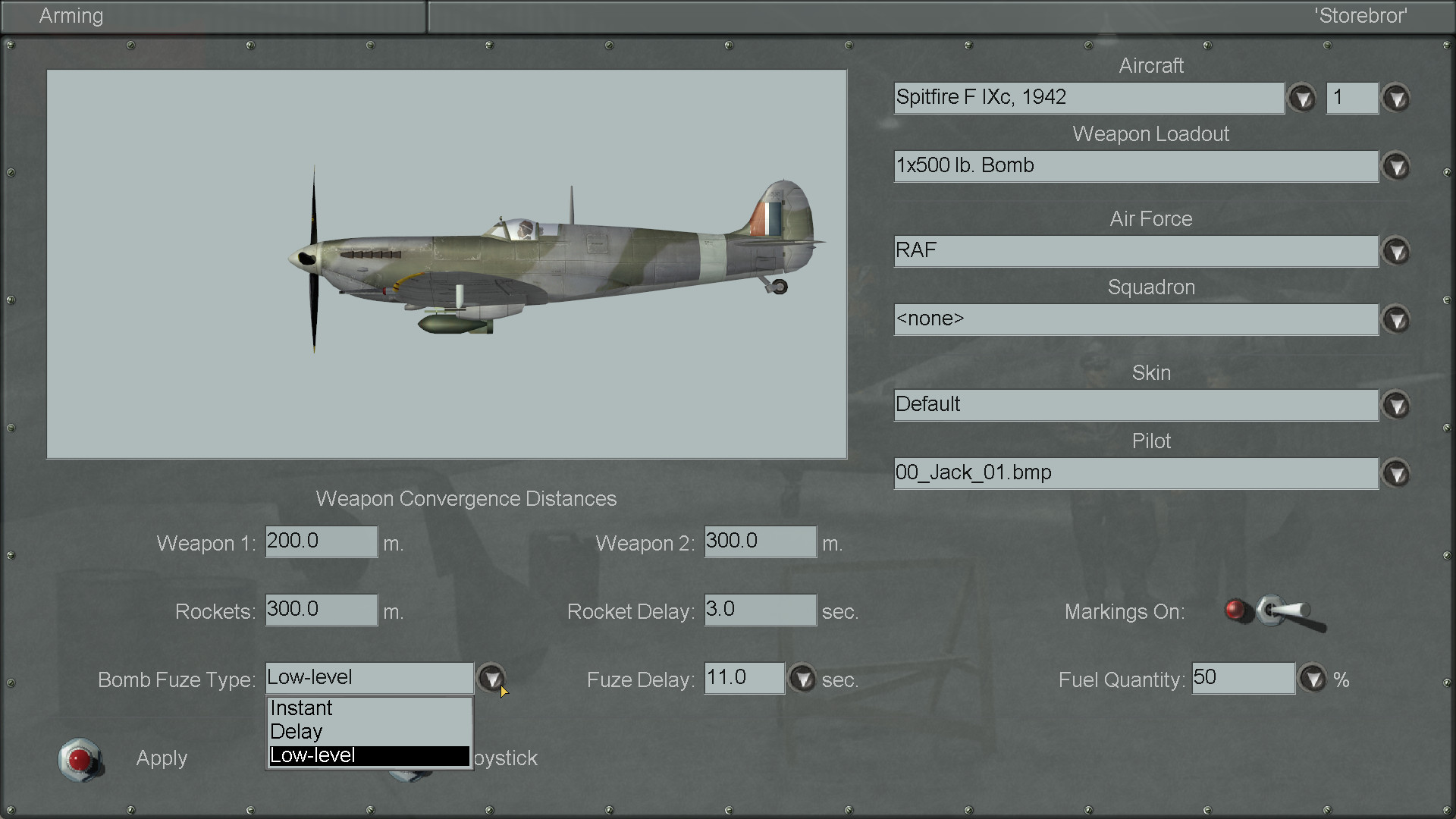1456x819 pixels.
Task: Open the Aircraft dropdown arrow
Action: [1302, 99]
